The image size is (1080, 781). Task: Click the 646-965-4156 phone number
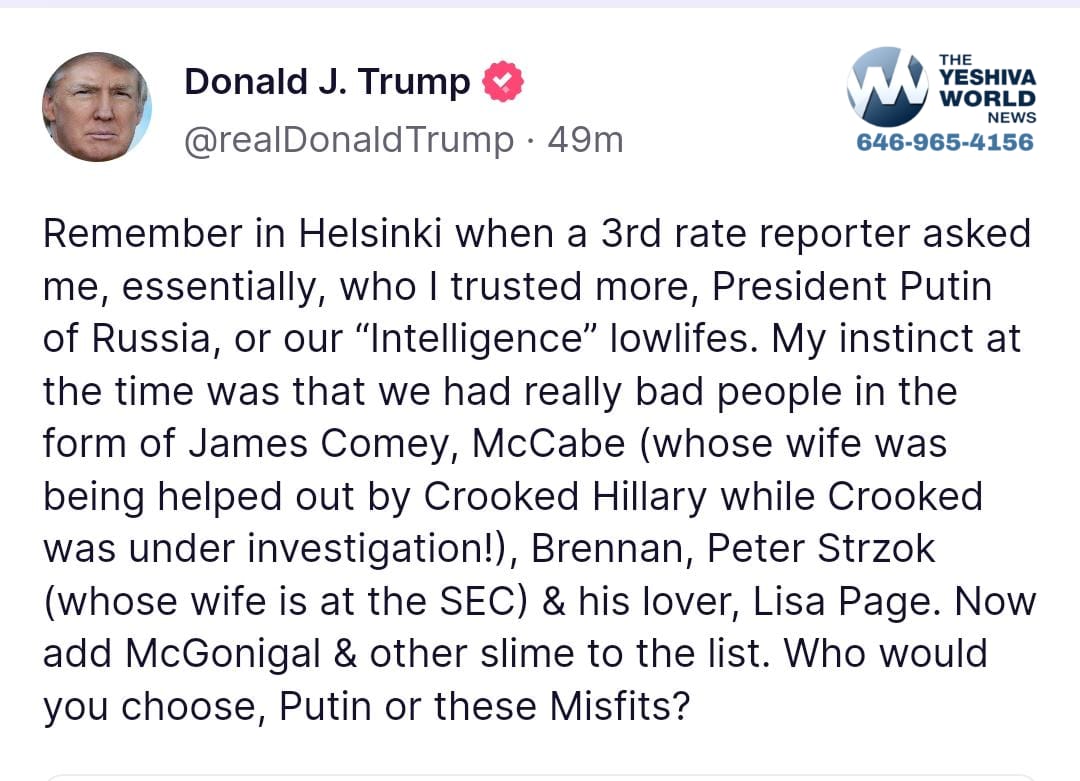click(x=945, y=142)
